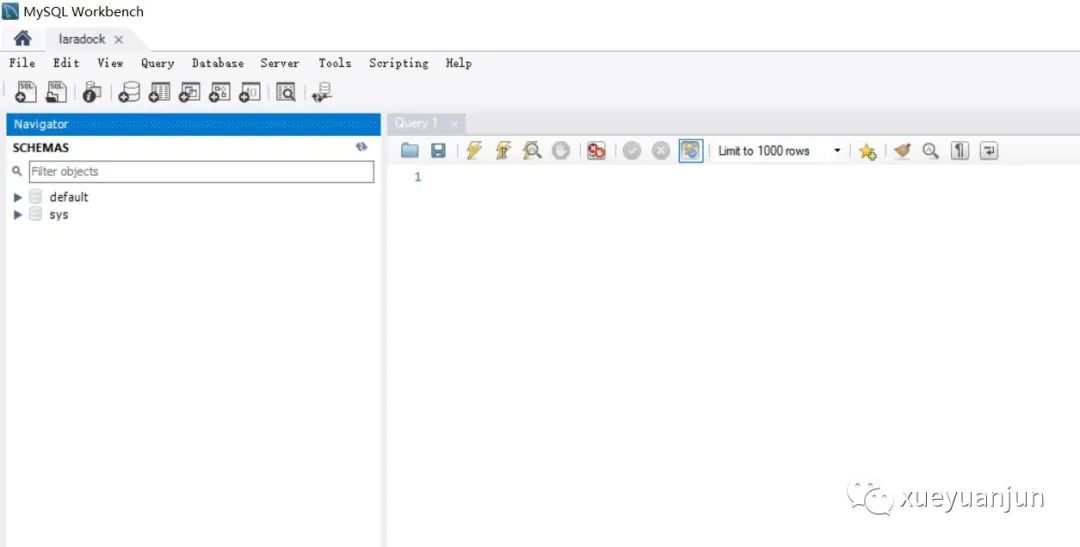Rollback the transaction X icon
This screenshot has height=547, width=1080.
click(661, 150)
